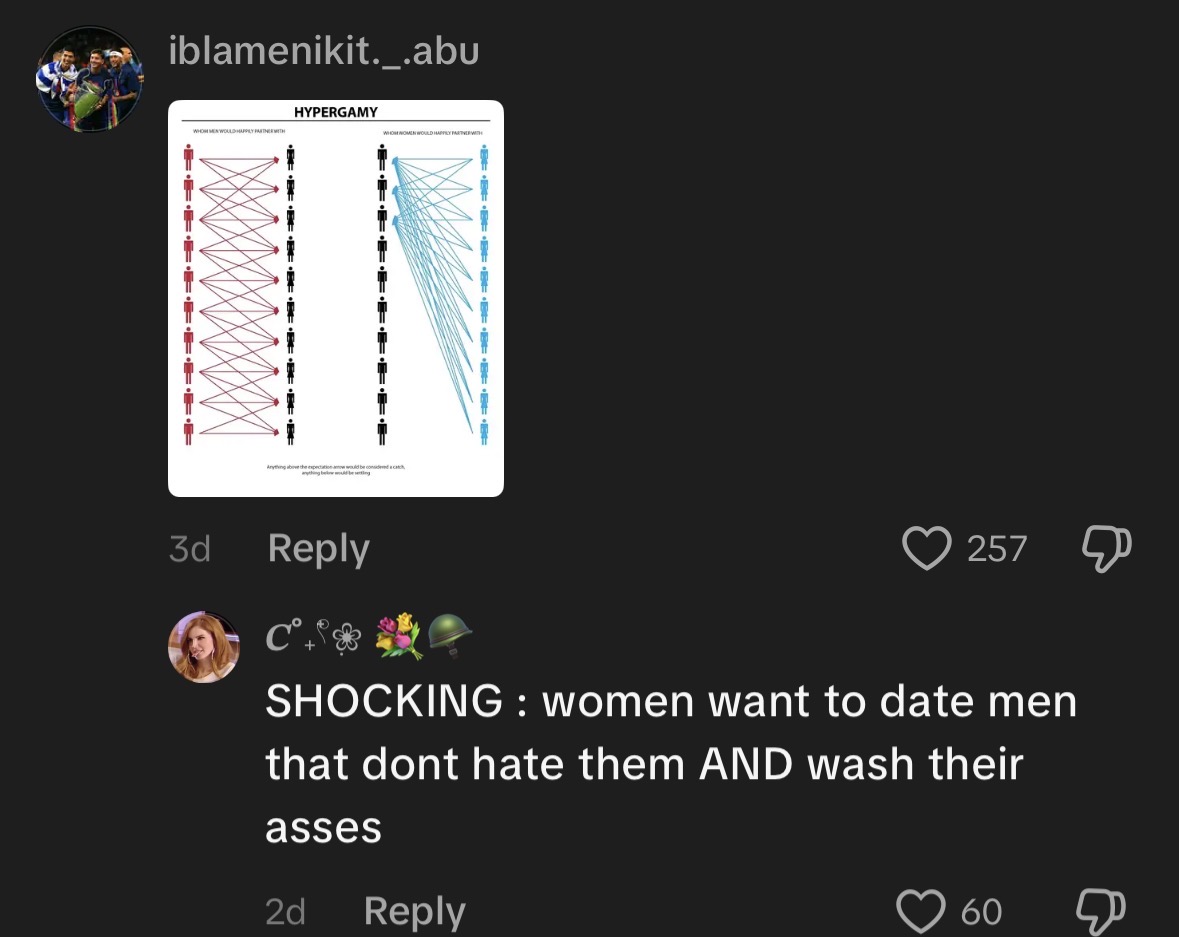1179x937 pixels.
Task: Open the iblamenikit._.abu profile picture
Action: (x=89, y=79)
